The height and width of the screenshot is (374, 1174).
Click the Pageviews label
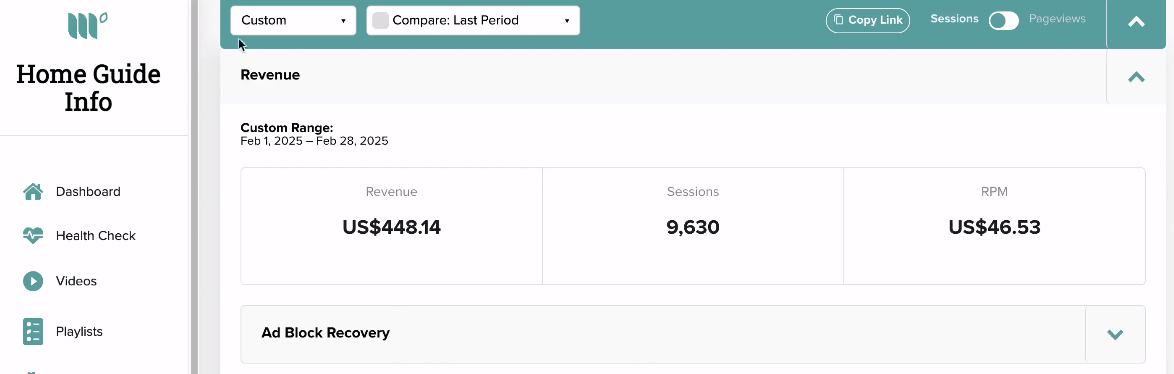click(1057, 19)
